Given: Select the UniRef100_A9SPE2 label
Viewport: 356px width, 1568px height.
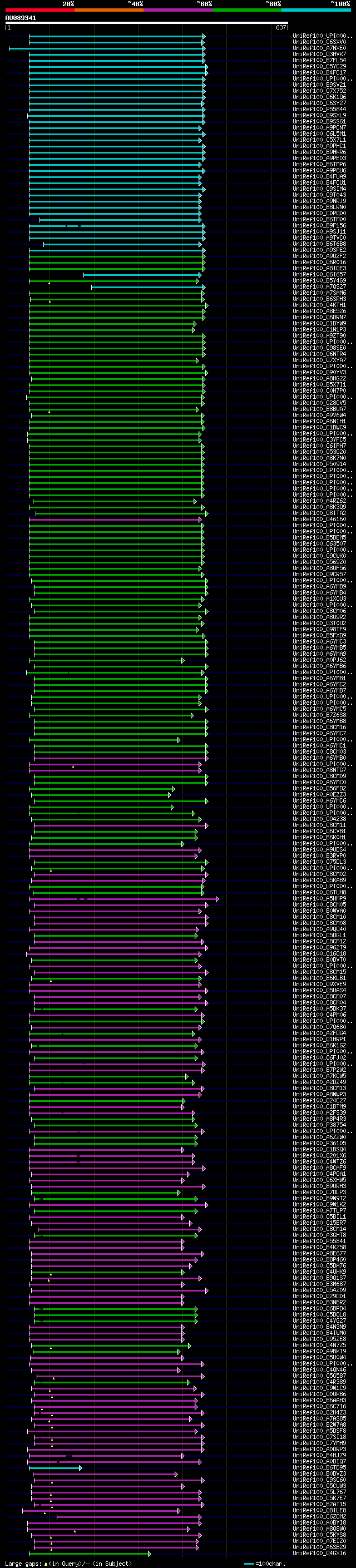Looking at the screenshot, I should click(x=319, y=250).
